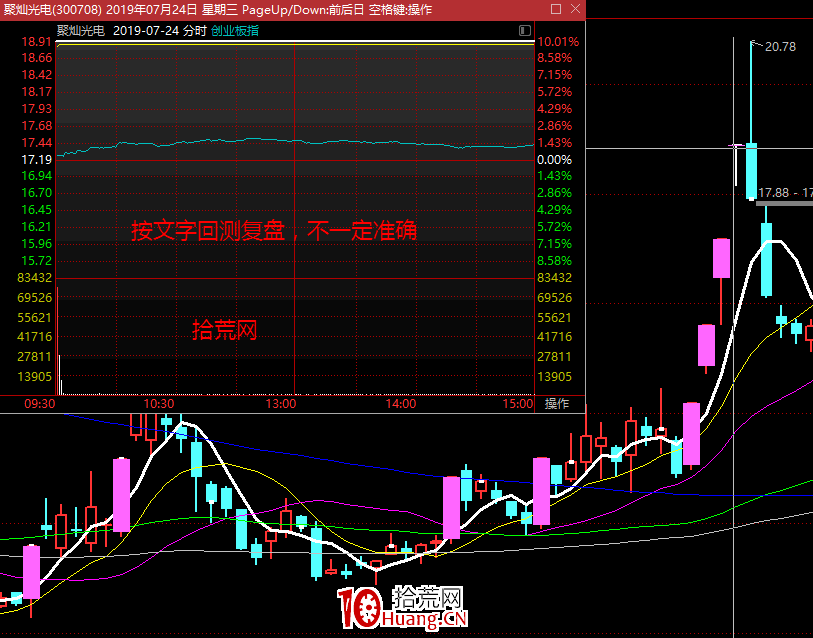Click the left-hand 13905 volume axis label
The image size is (813, 638).
point(35,377)
